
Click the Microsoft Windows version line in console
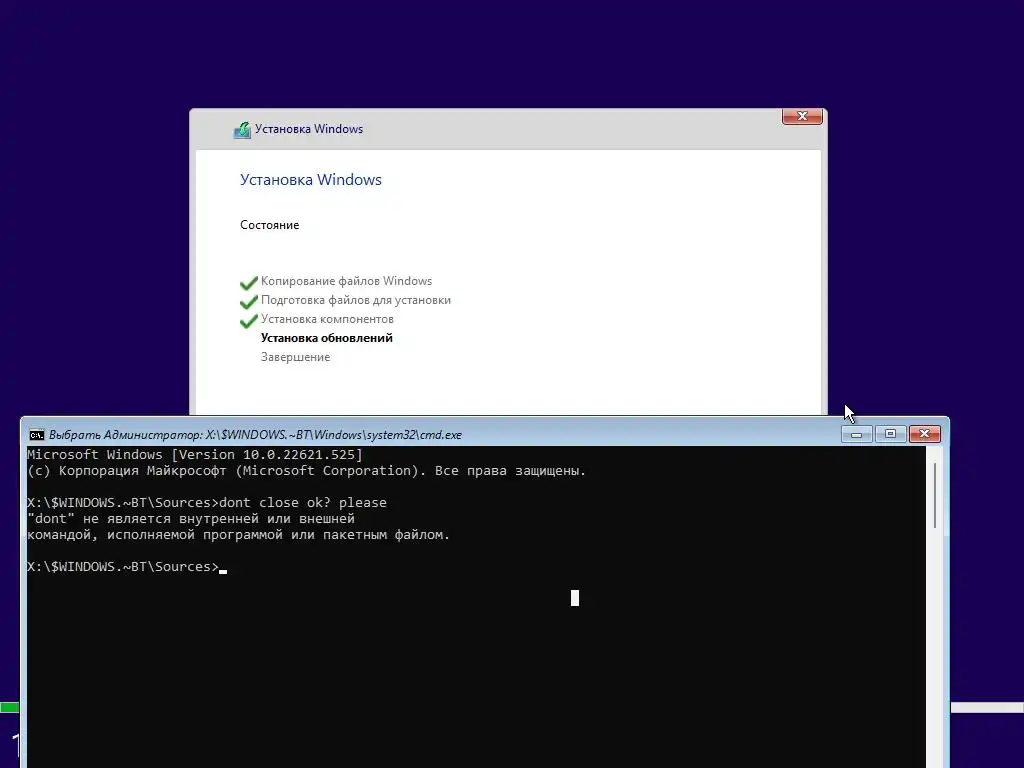pos(195,455)
